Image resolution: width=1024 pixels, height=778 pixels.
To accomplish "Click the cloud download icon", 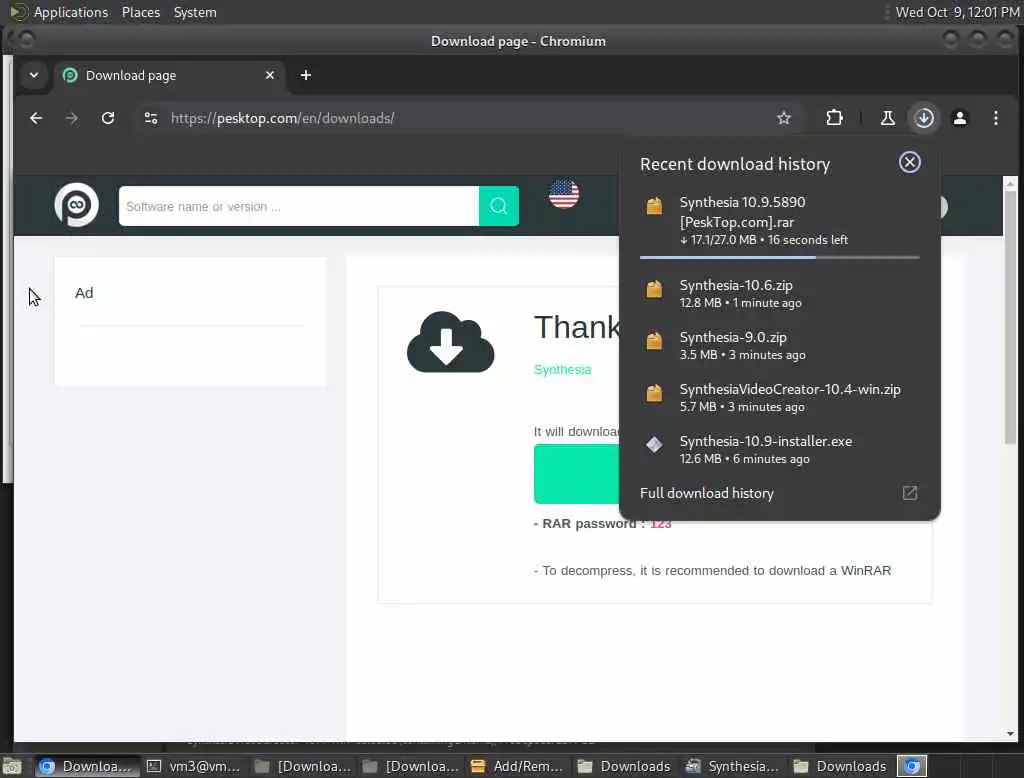I will (x=451, y=342).
